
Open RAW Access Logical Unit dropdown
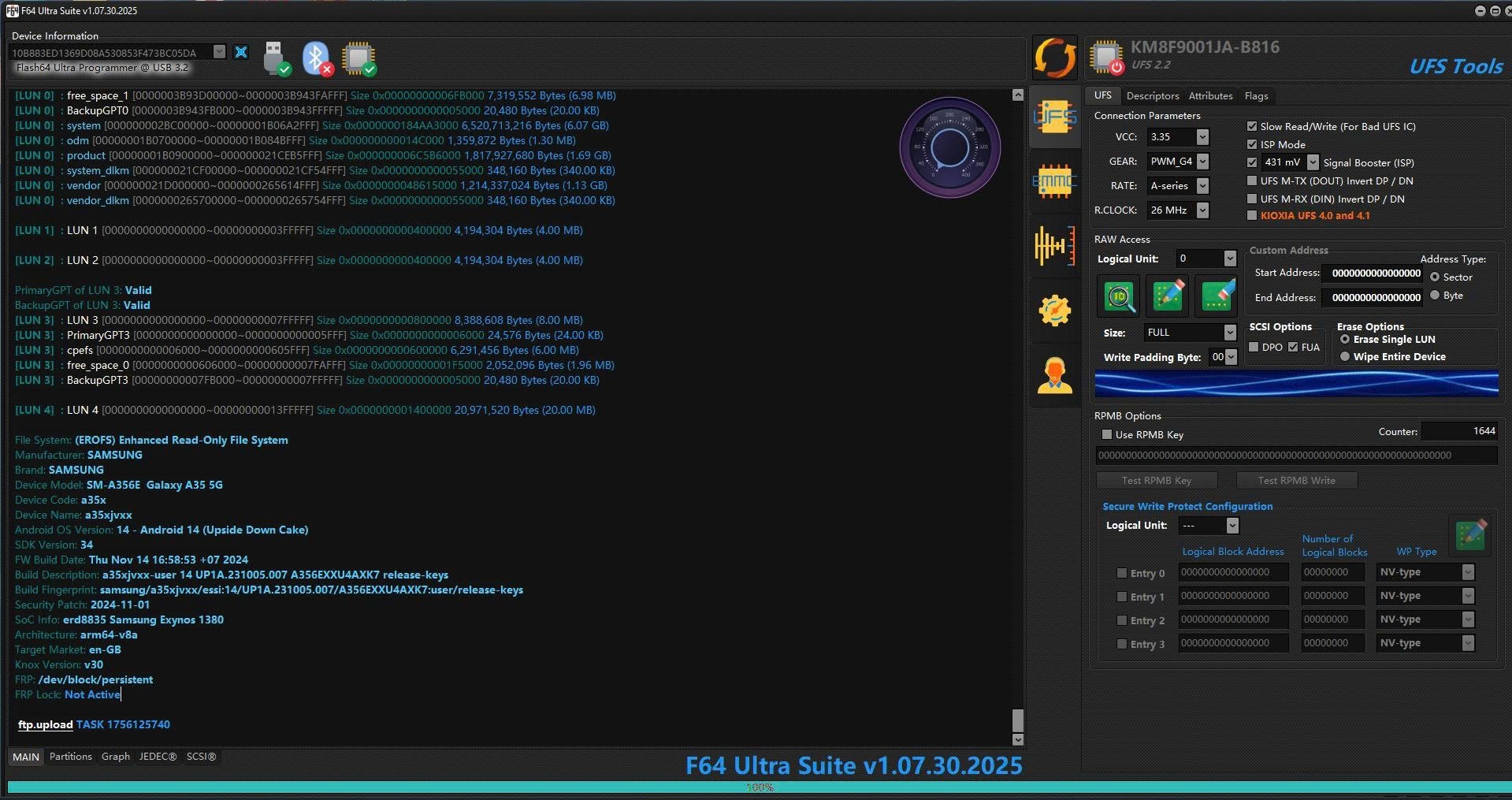(1230, 259)
